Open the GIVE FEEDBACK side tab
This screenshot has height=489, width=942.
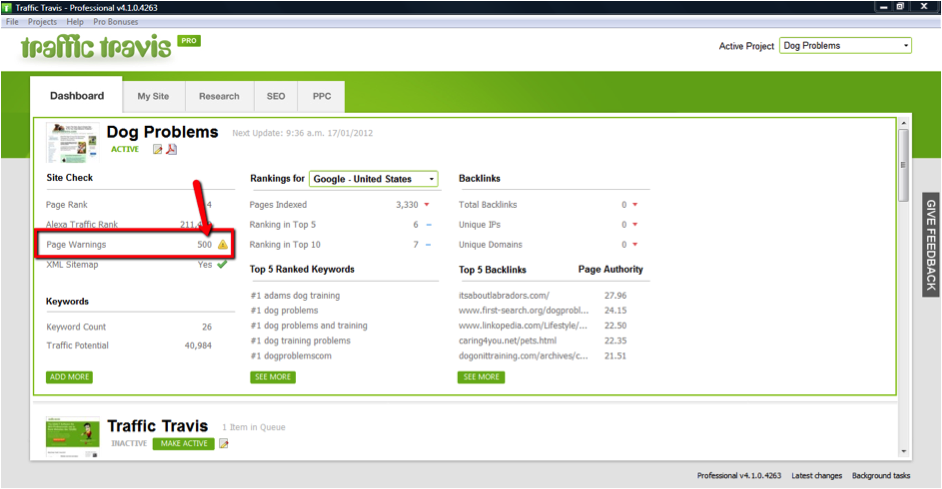[931, 244]
